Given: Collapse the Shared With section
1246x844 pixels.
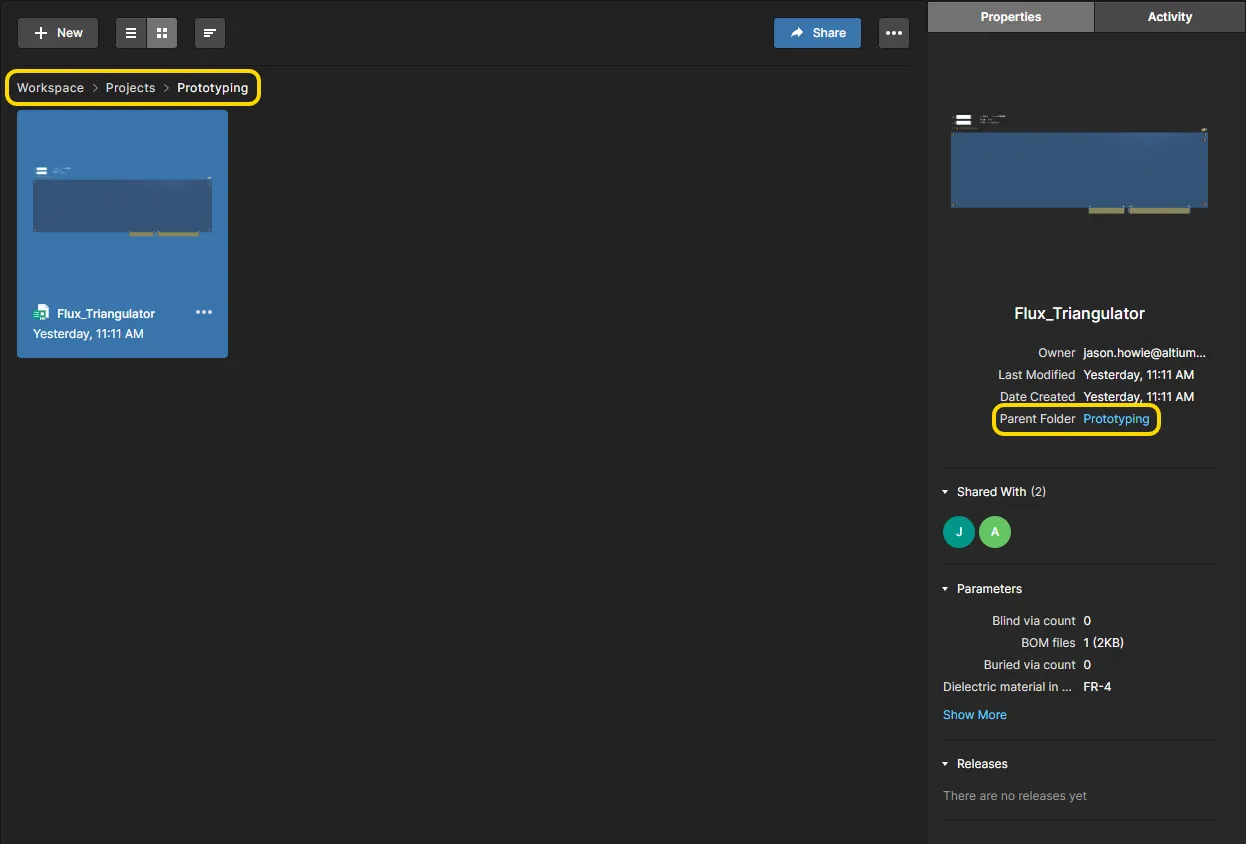Looking at the screenshot, I should click(946, 492).
